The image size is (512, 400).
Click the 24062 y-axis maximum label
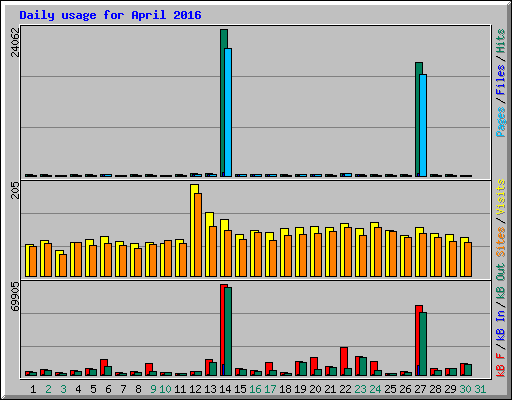pos(15,42)
